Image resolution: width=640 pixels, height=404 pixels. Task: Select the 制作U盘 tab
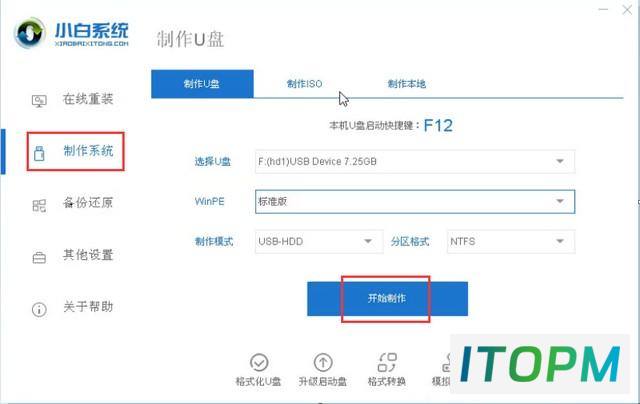[202, 84]
